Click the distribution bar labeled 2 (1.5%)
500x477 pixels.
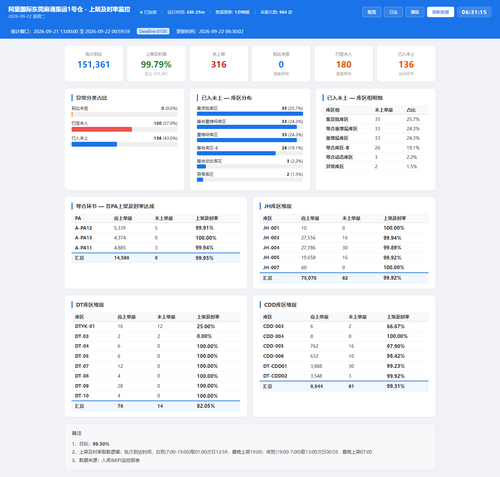[x=200, y=180]
